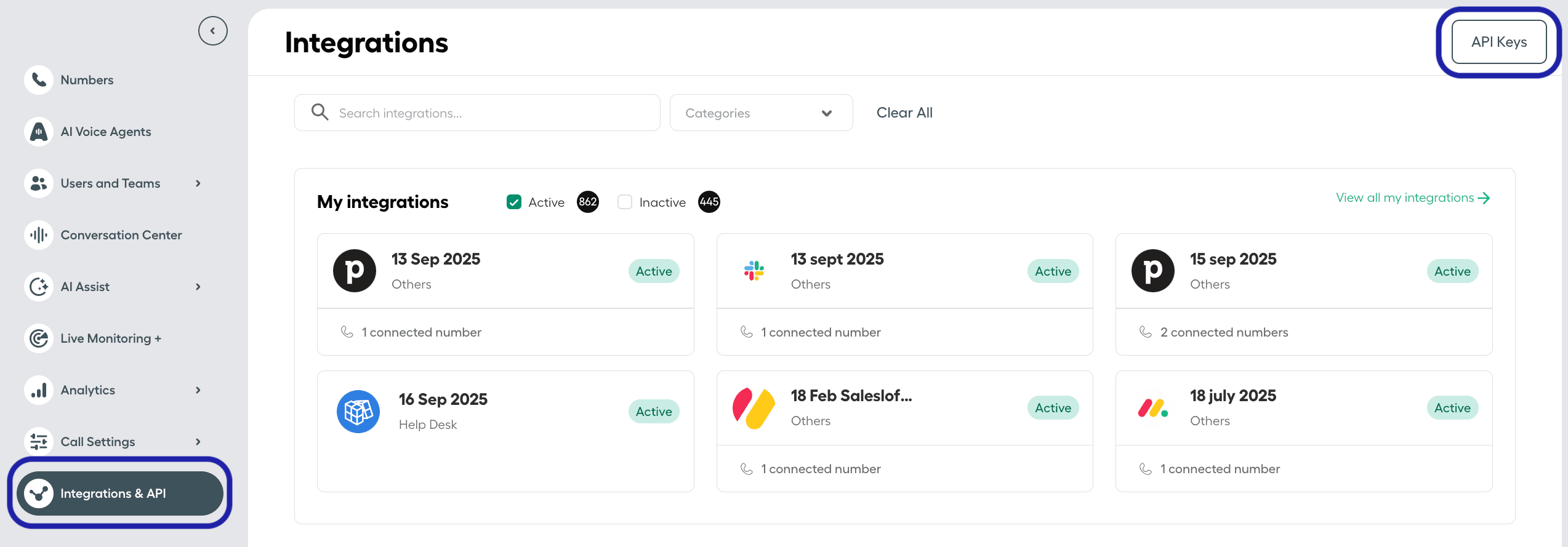Image resolution: width=1568 pixels, height=547 pixels.
Task: Open the Categories dropdown
Action: point(760,113)
